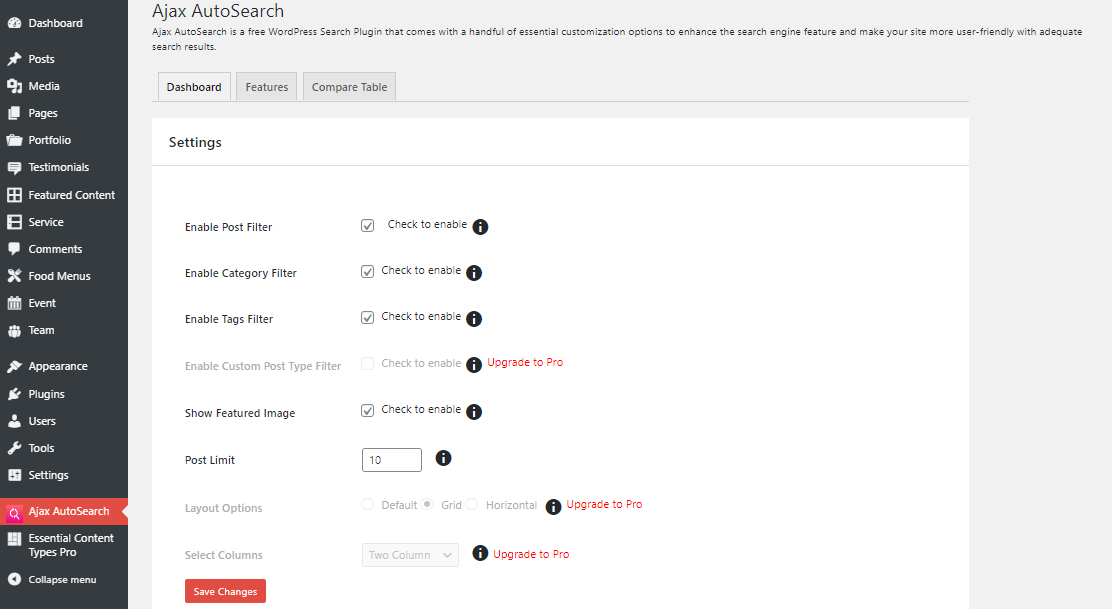The image size is (1112, 609).
Task: Click the Essential Content Types Pro icon
Action: tap(14, 539)
